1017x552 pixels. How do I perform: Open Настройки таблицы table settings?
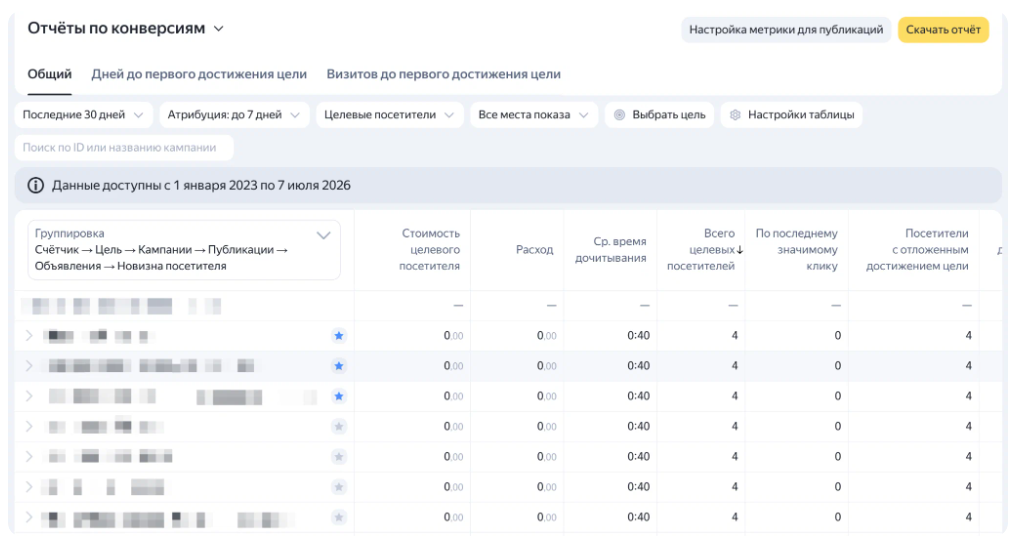[791, 115]
